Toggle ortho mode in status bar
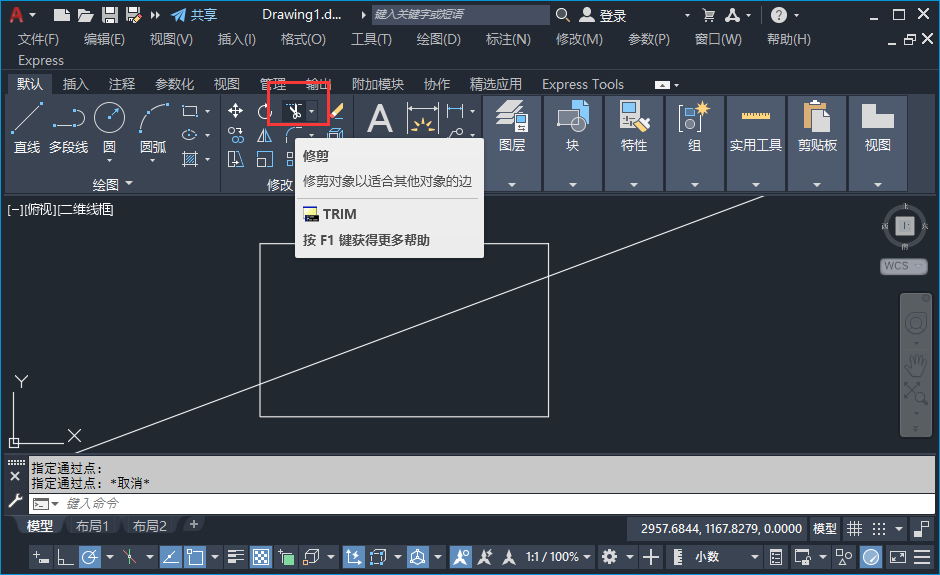This screenshot has width=940, height=575. point(65,558)
